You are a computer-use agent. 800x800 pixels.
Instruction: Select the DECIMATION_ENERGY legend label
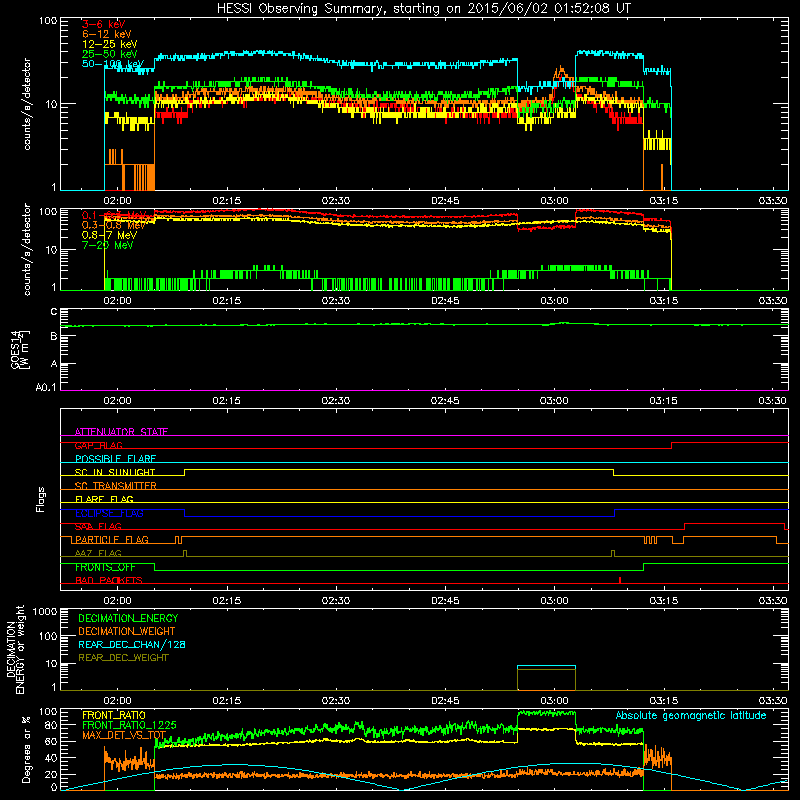(128, 618)
